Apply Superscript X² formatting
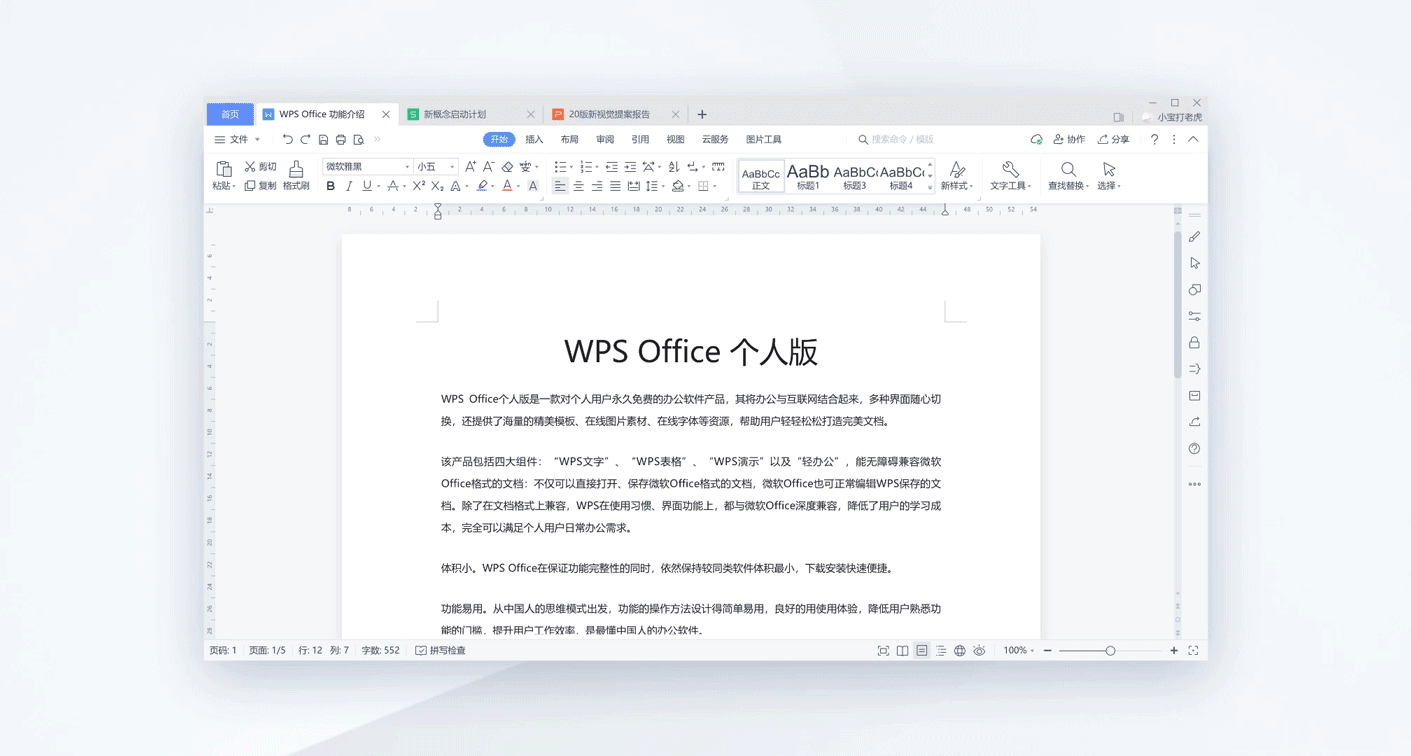The image size is (1411, 756). point(419,186)
